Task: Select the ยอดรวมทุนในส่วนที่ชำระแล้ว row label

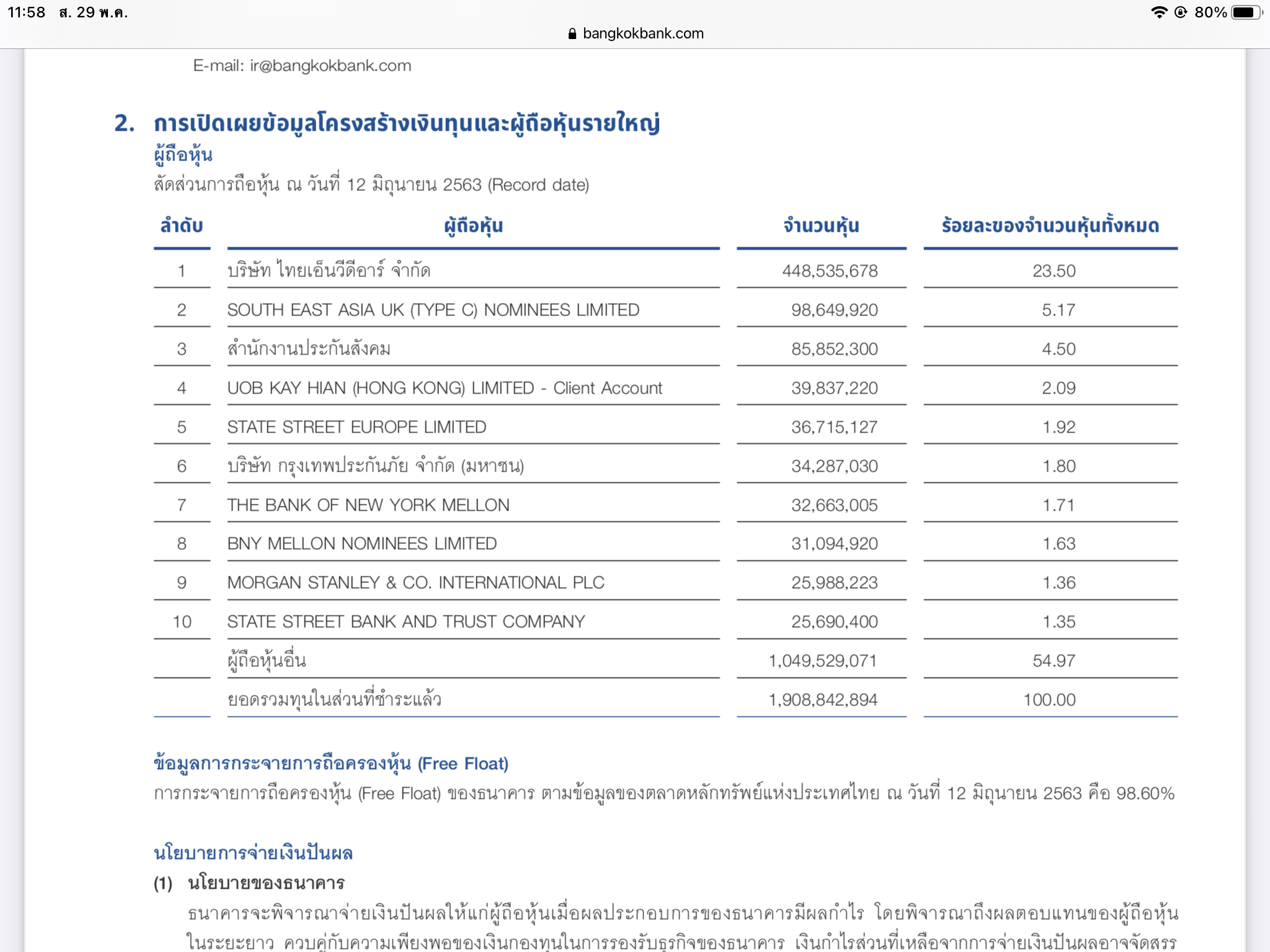Action: (334, 700)
